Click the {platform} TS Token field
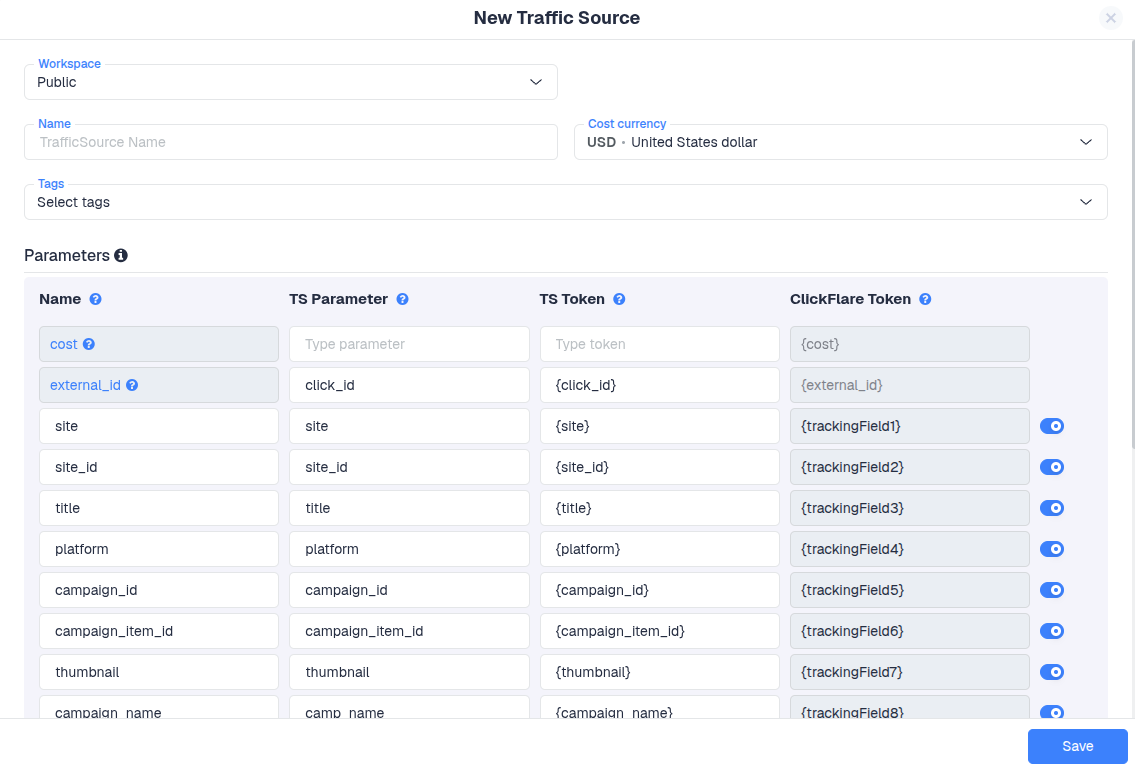This screenshot has height=768, width=1135. 659,549
